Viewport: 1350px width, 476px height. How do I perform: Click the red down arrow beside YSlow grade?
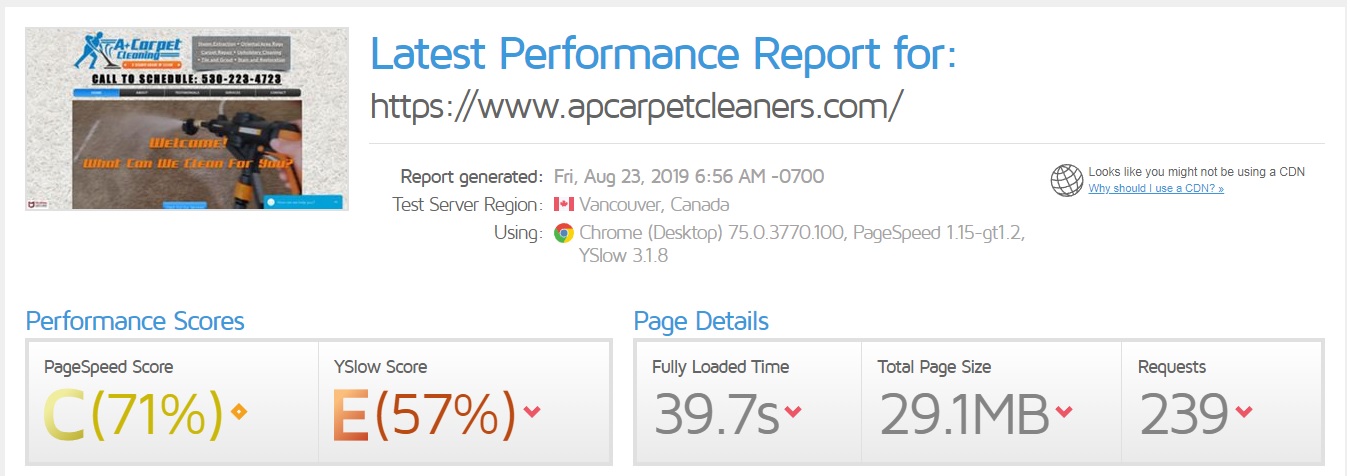pyautogui.click(x=532, y=412)
